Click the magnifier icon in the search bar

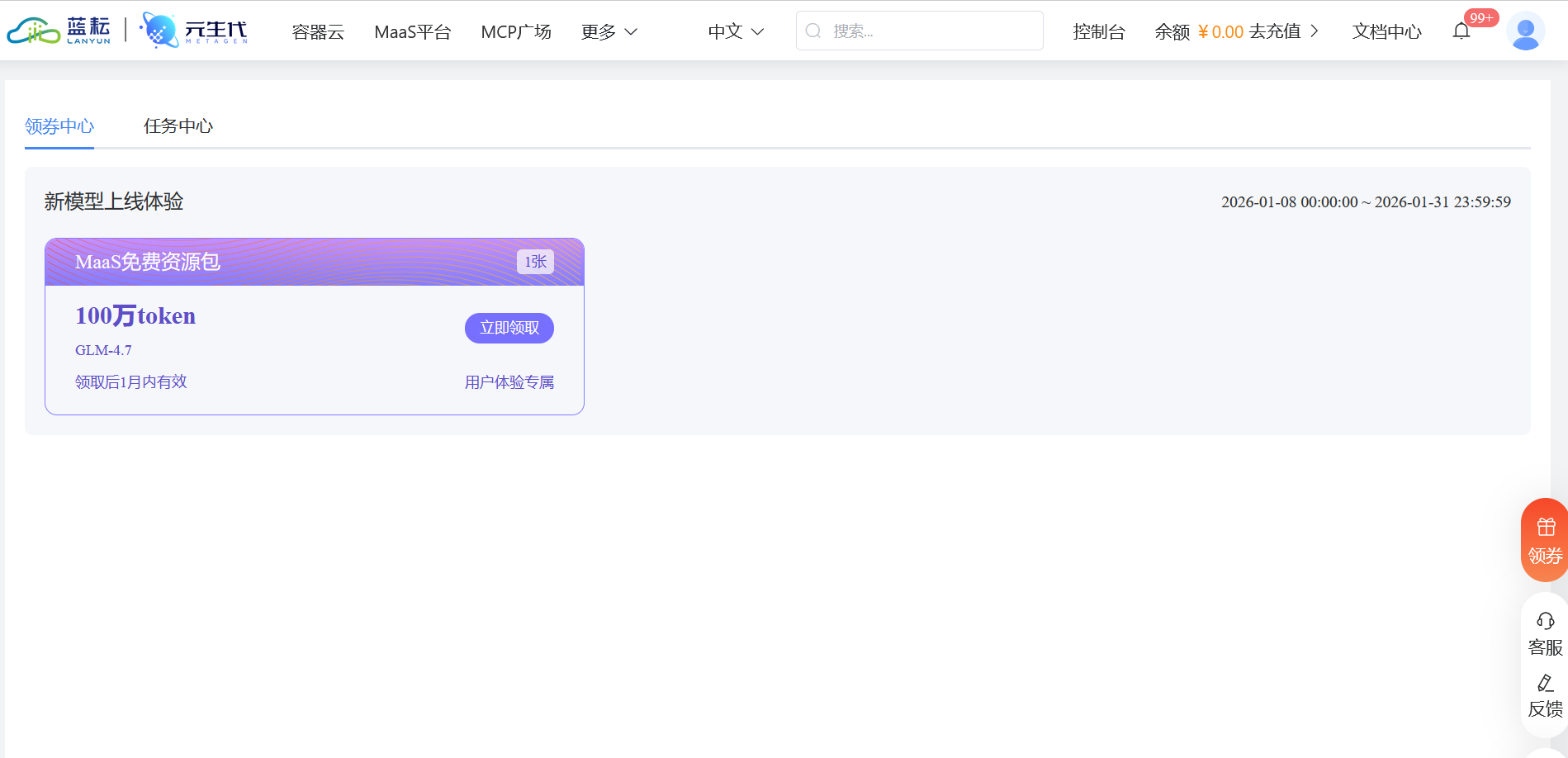coord(814,30)
